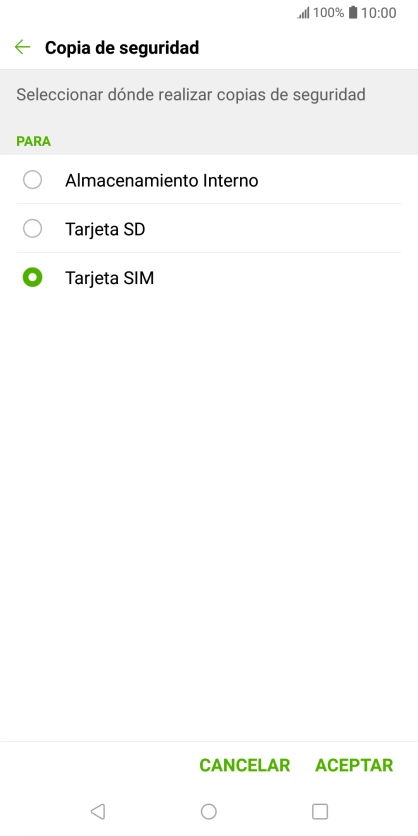The width and height of the screenshot is (418, 836).
Task: Tap the CANCELAR button
Action: coord(245,765)
